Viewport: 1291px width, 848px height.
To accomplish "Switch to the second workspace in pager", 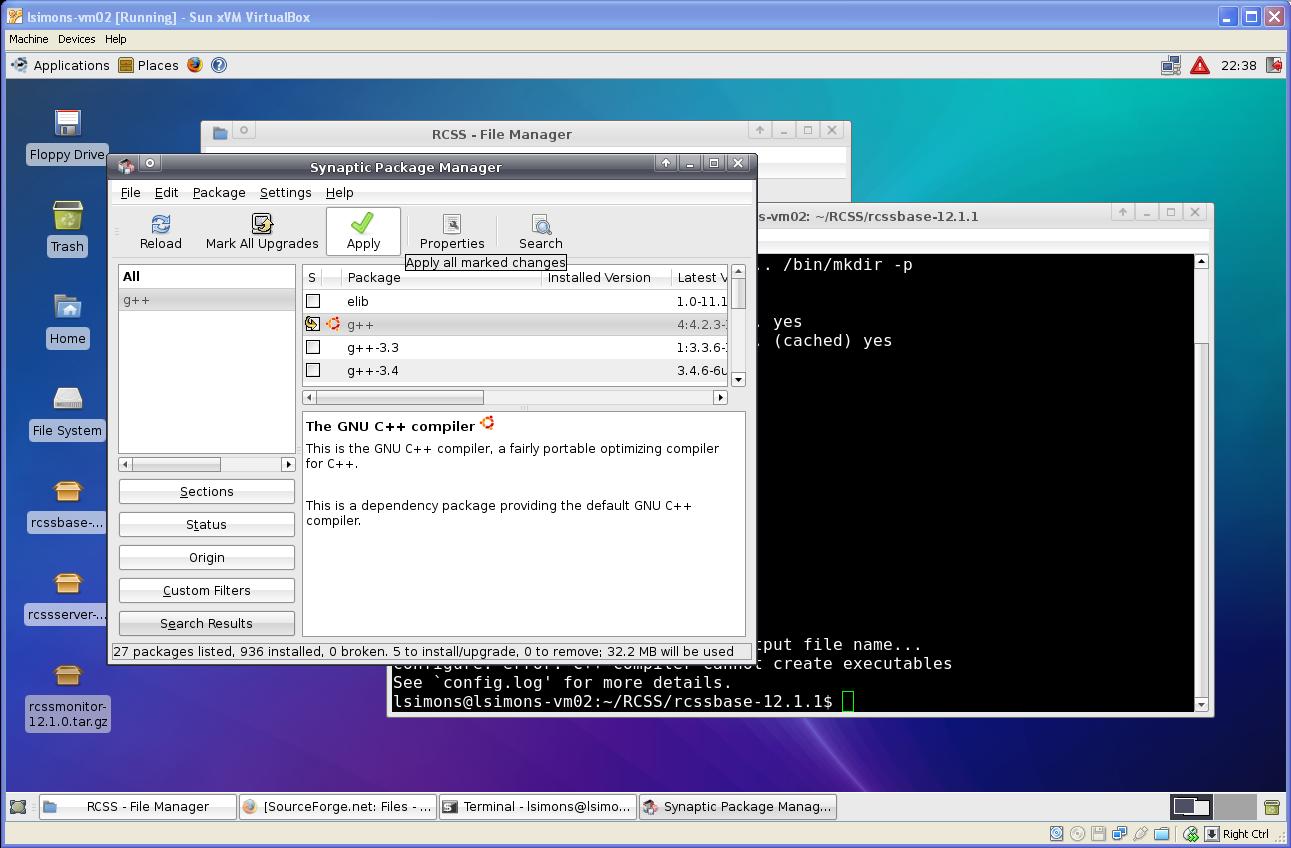I will pyautogui.click(x=1235, y=806).
